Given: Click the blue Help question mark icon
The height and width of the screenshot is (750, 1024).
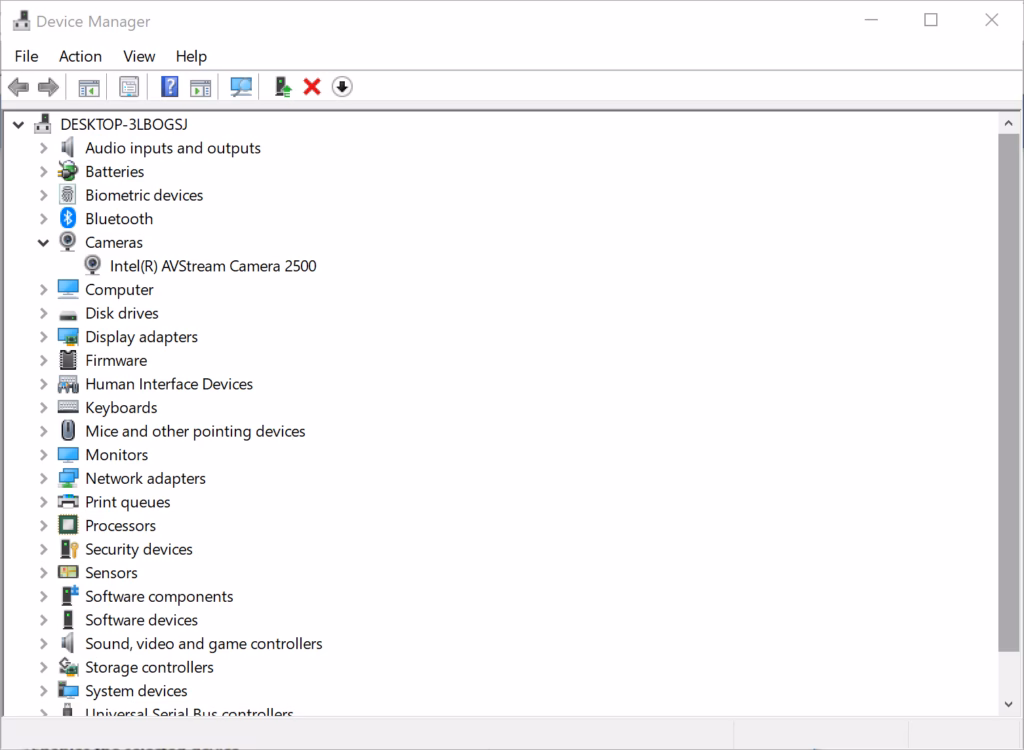Looking at the screenshot, I should pos(169,87).
